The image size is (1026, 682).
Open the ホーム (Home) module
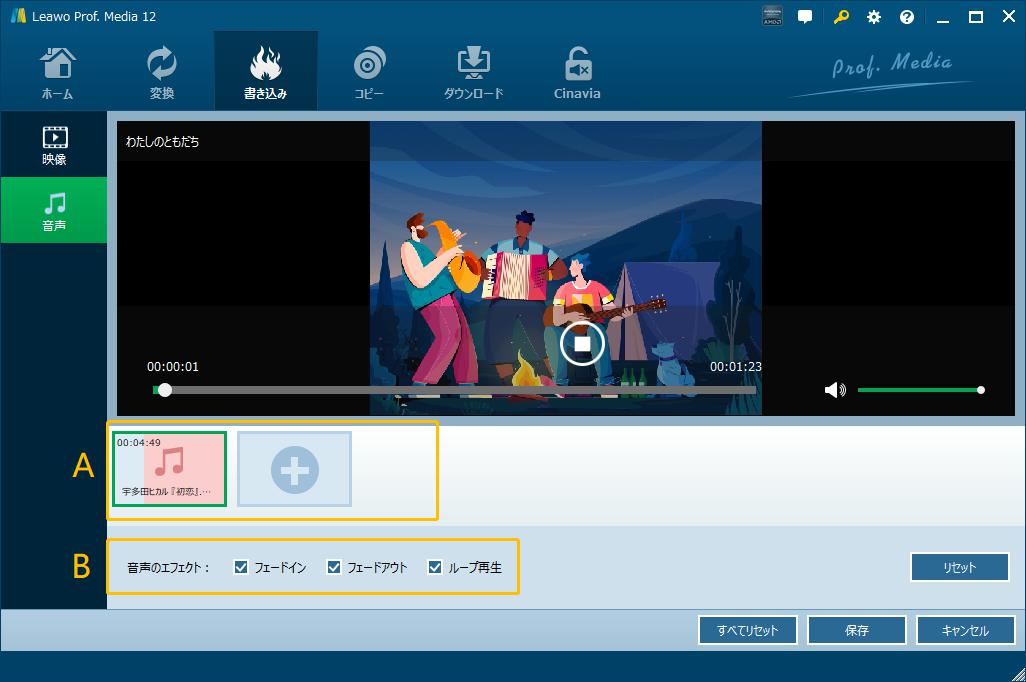58,72
